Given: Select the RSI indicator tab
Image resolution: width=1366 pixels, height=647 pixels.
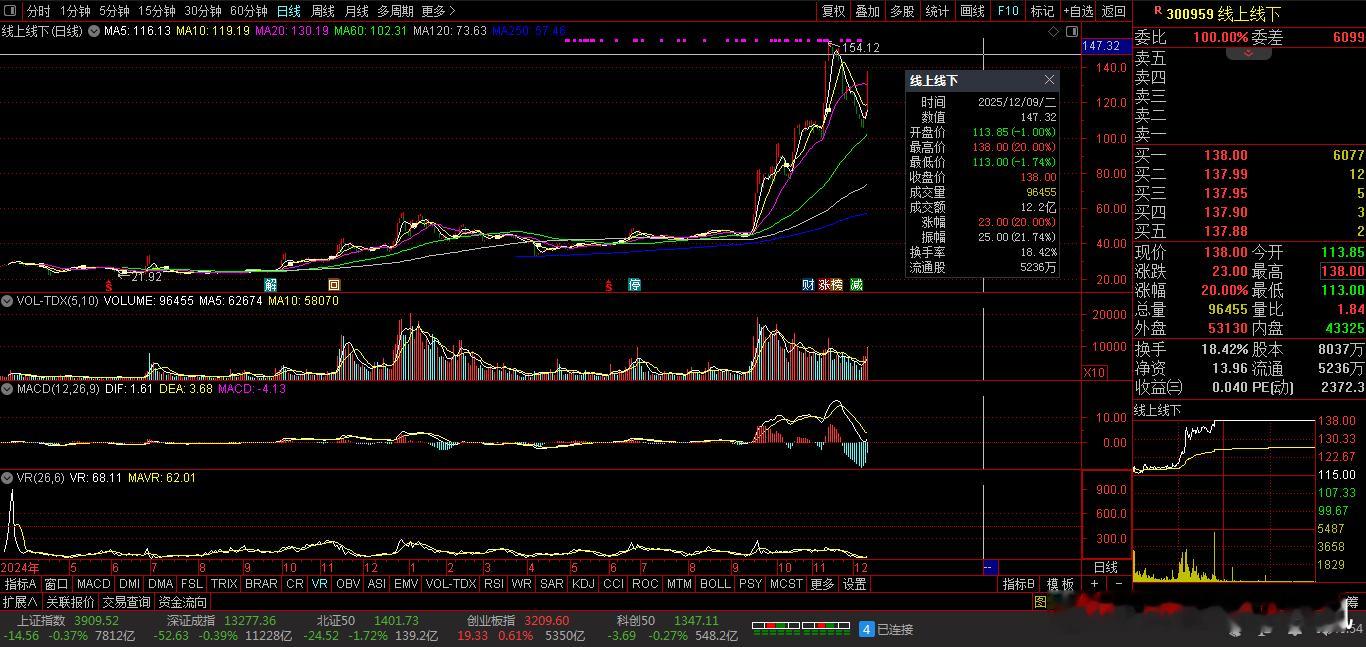Looking at the screenshot, I should click(493, 583).
